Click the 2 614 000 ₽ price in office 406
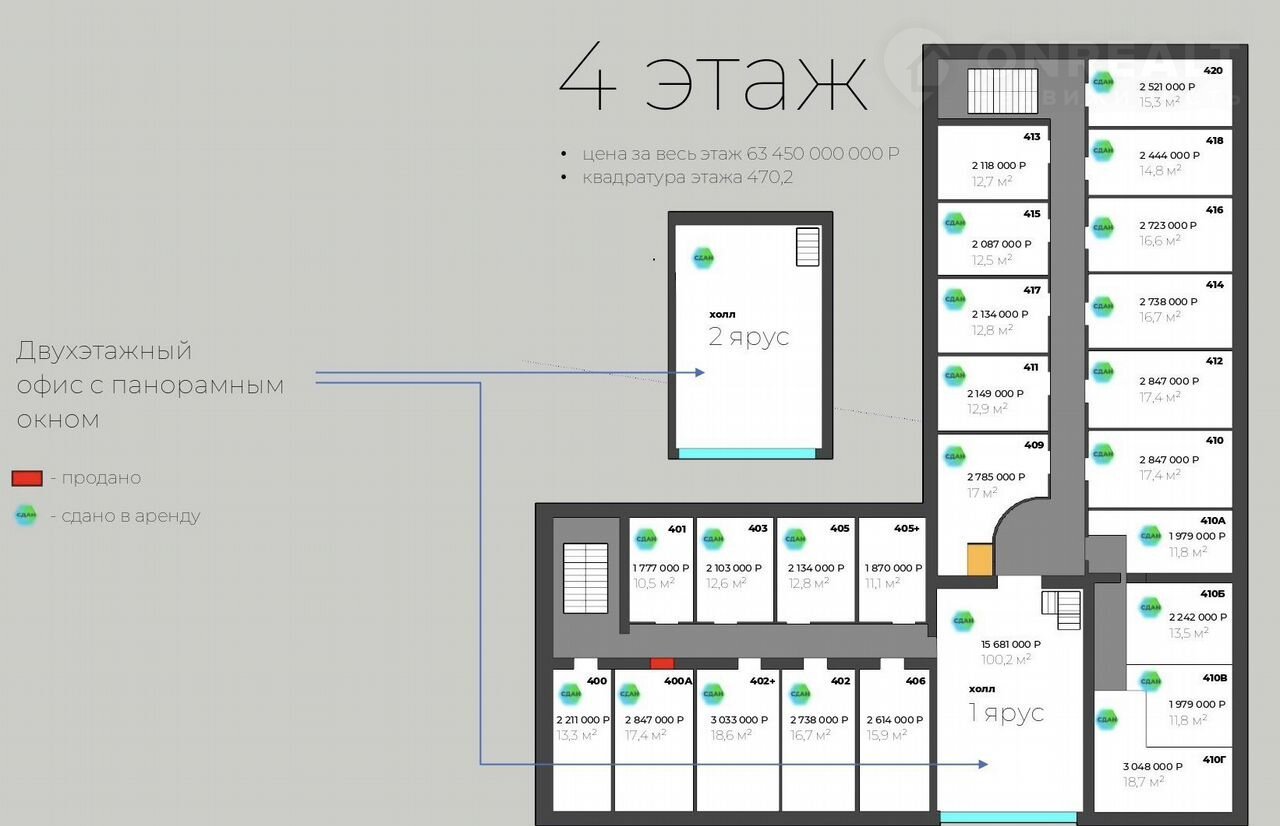 pyautogui.click(x=894, y=720)
